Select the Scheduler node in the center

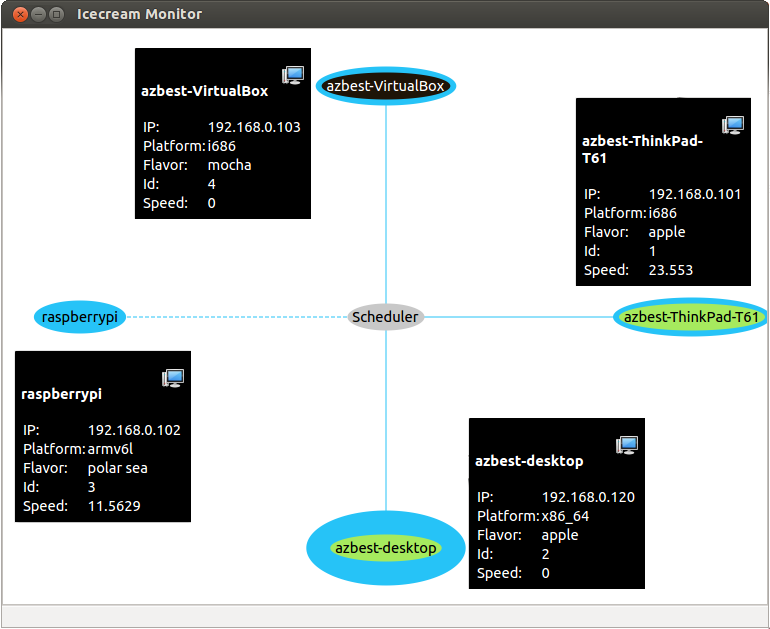click(x=385, y=317)
